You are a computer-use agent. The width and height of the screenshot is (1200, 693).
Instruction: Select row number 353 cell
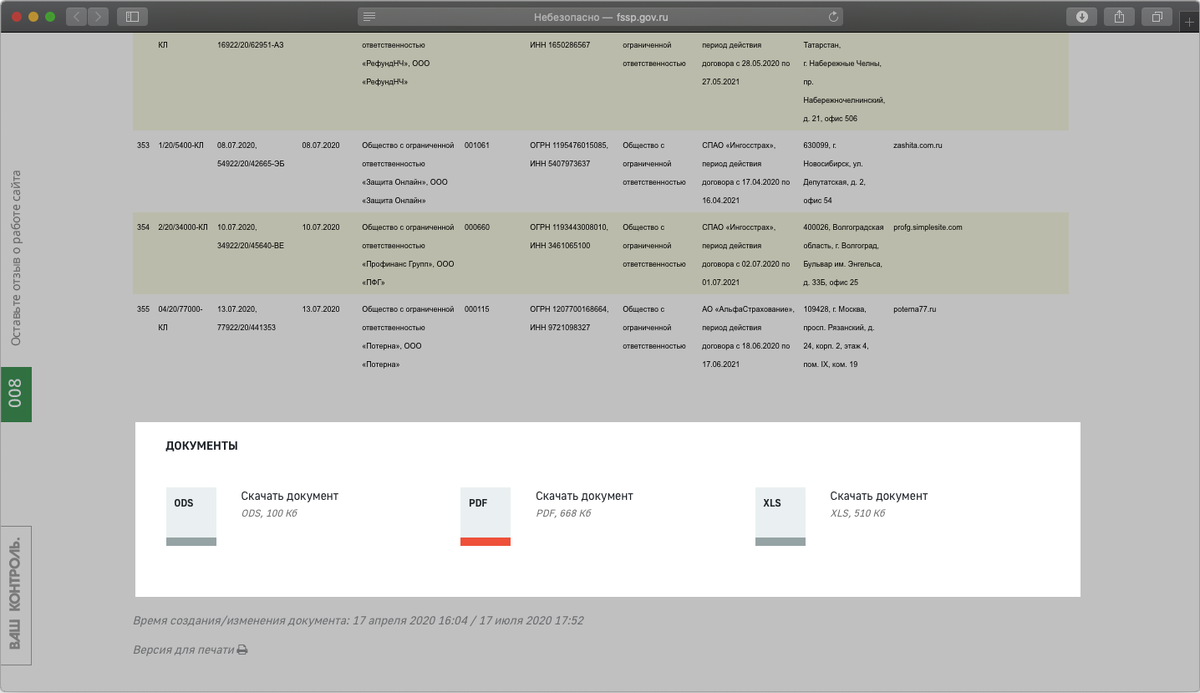tap(143, 145)
